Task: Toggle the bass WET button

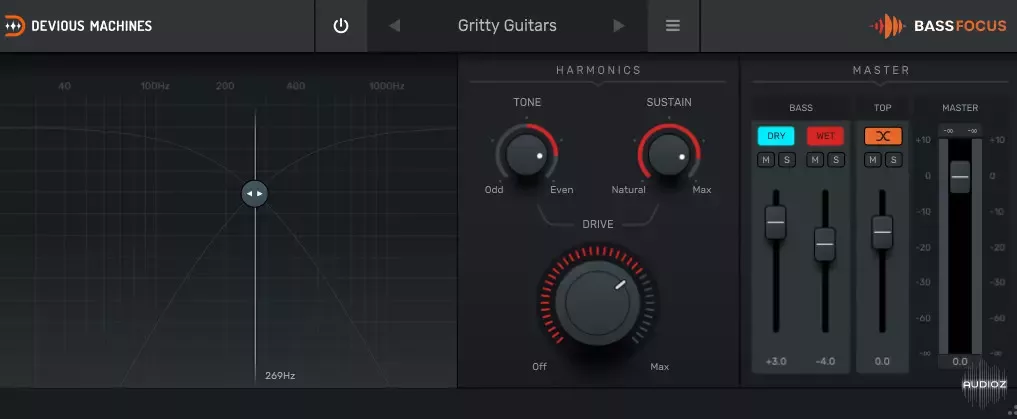Action: (825, 136)
